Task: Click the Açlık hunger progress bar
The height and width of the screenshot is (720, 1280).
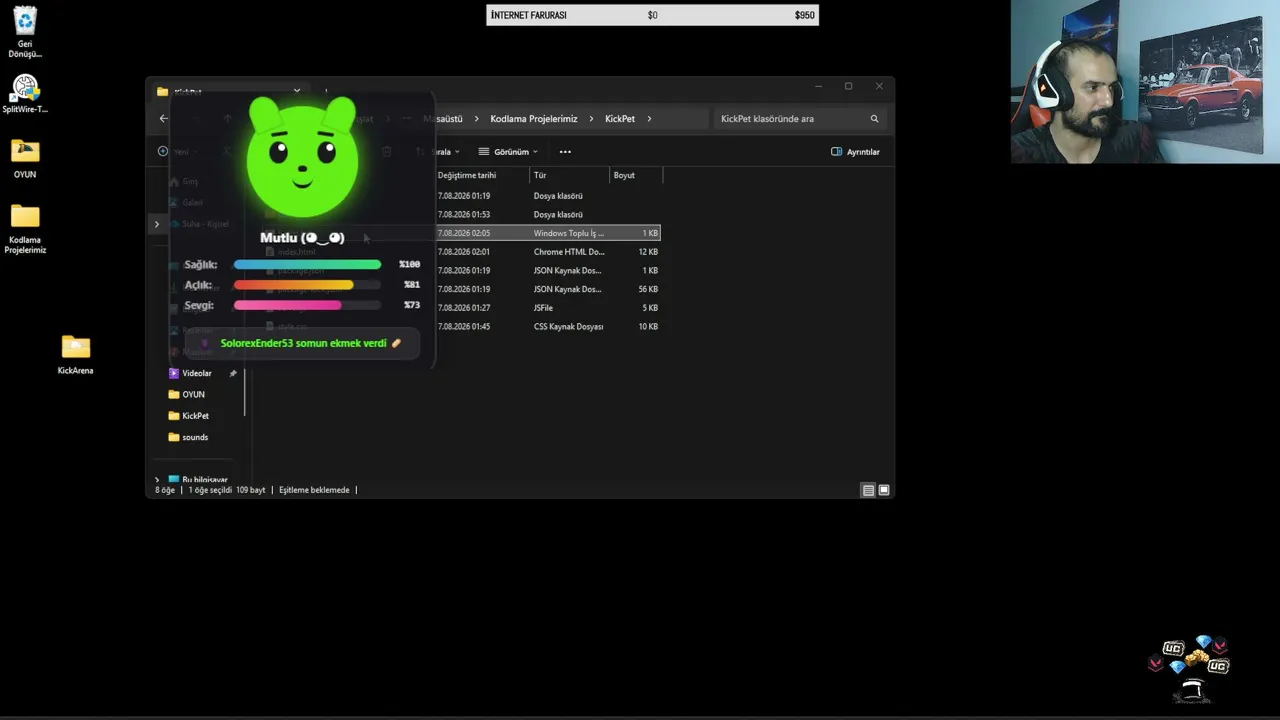Action: tap(307, 285)
